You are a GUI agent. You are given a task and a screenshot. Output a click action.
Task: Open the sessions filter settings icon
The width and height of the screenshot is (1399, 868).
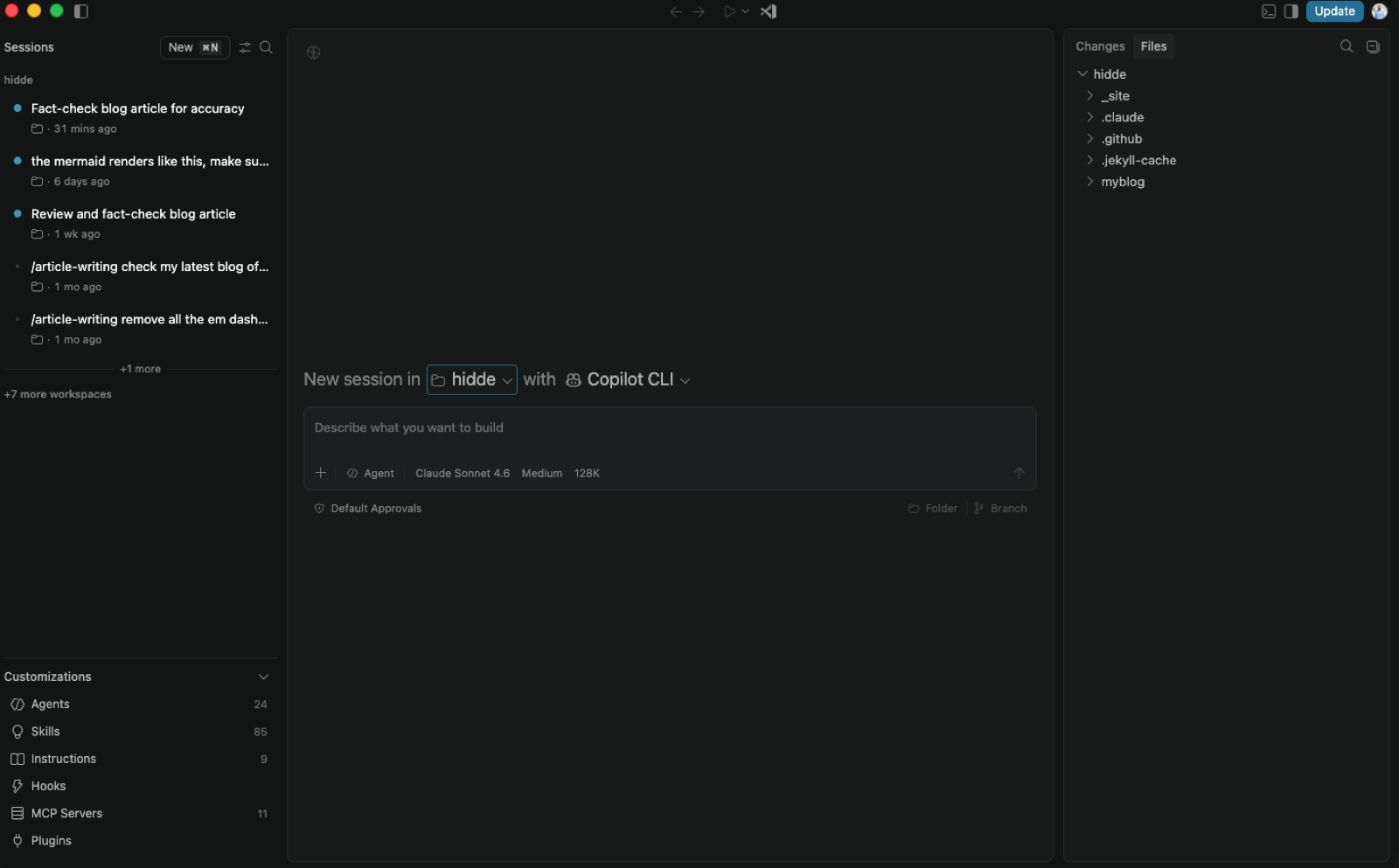[245, 47]
